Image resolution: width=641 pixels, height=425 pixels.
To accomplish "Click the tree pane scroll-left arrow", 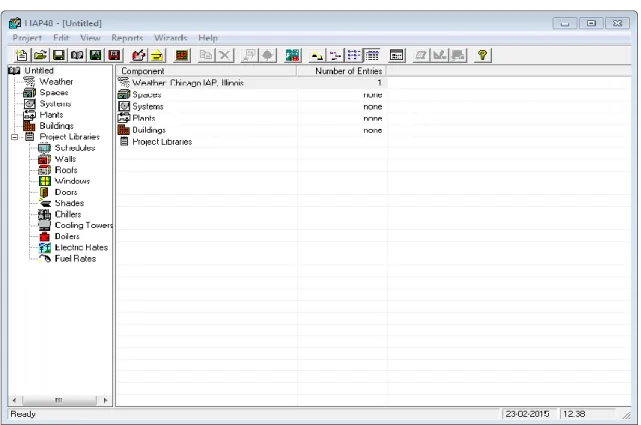I will (15, 400).
